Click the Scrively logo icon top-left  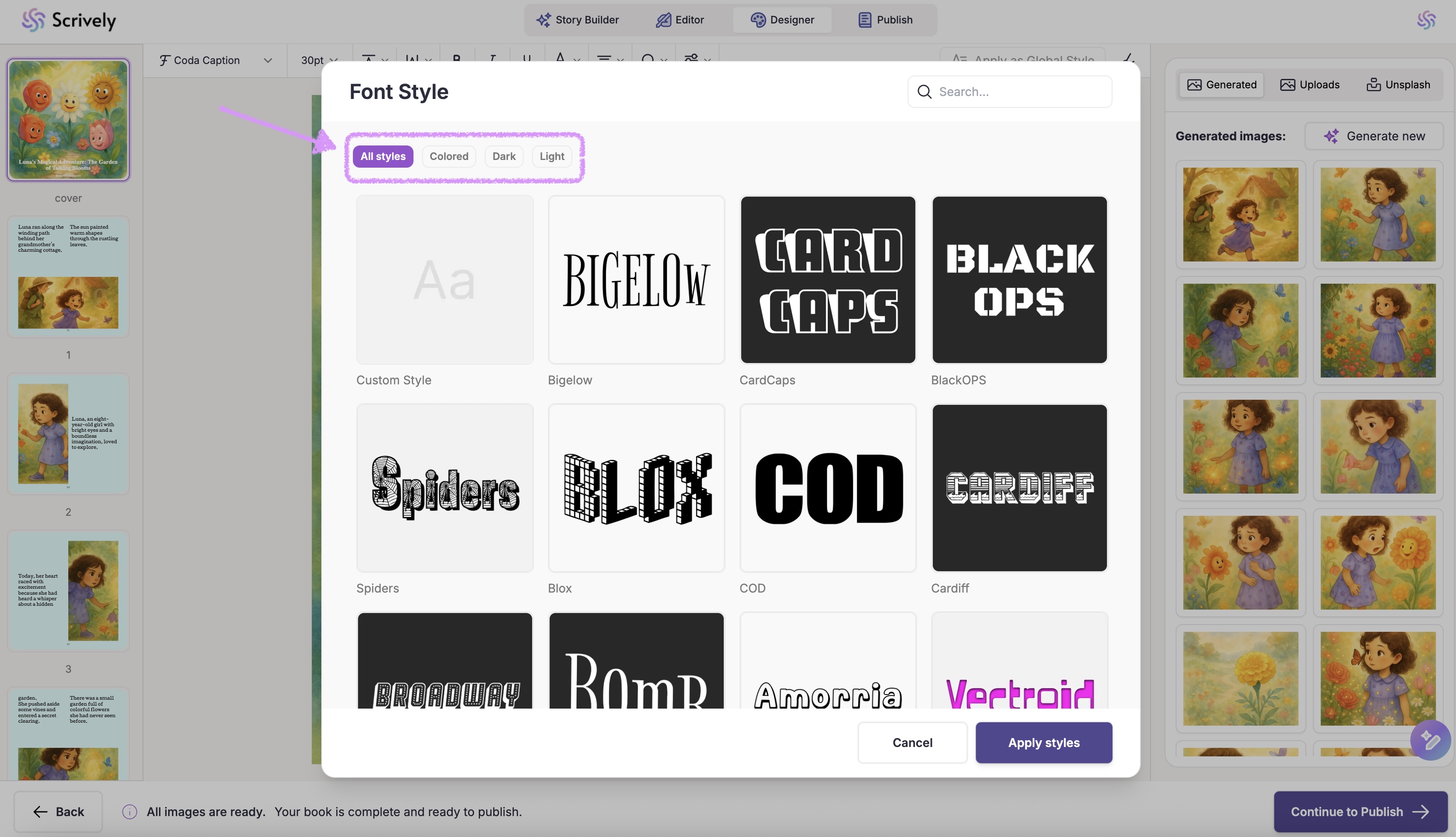pyautogui.click(x=33, y=20)
